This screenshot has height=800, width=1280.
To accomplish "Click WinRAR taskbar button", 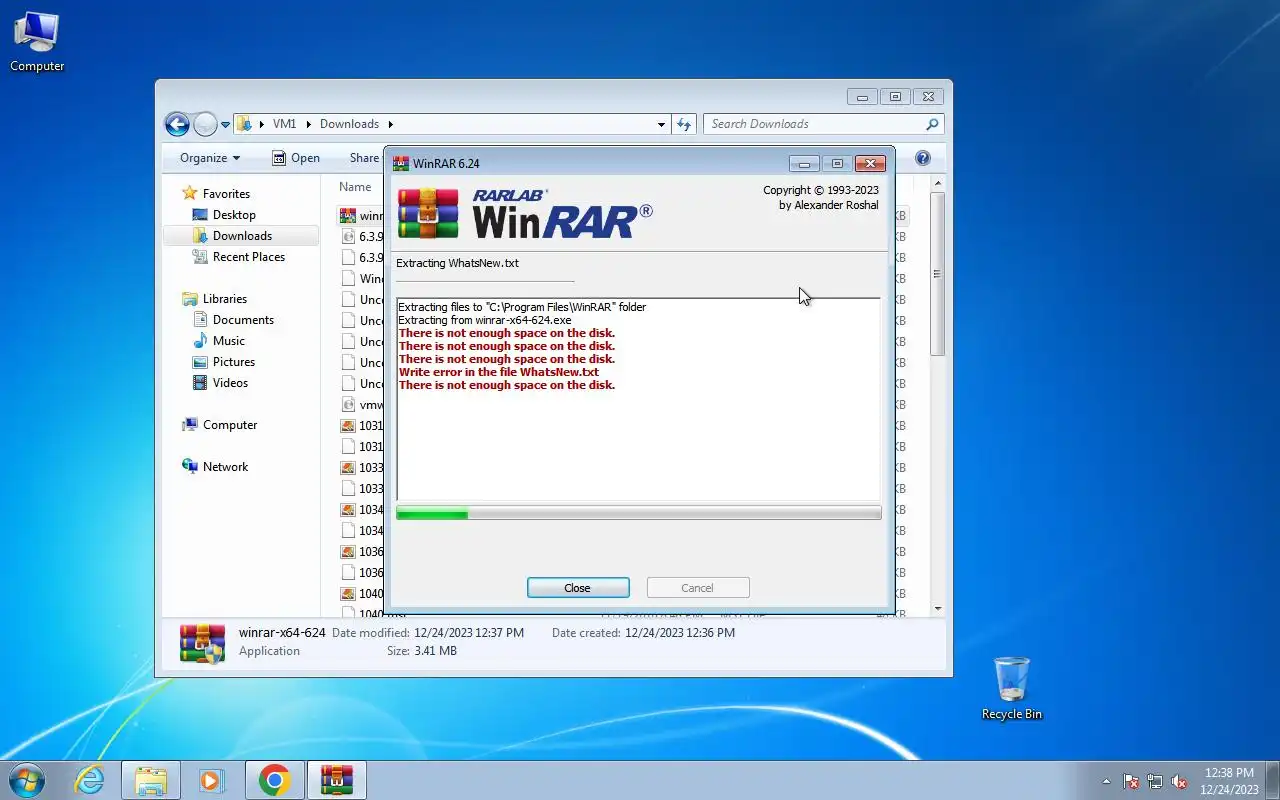I will coord(336,780).
